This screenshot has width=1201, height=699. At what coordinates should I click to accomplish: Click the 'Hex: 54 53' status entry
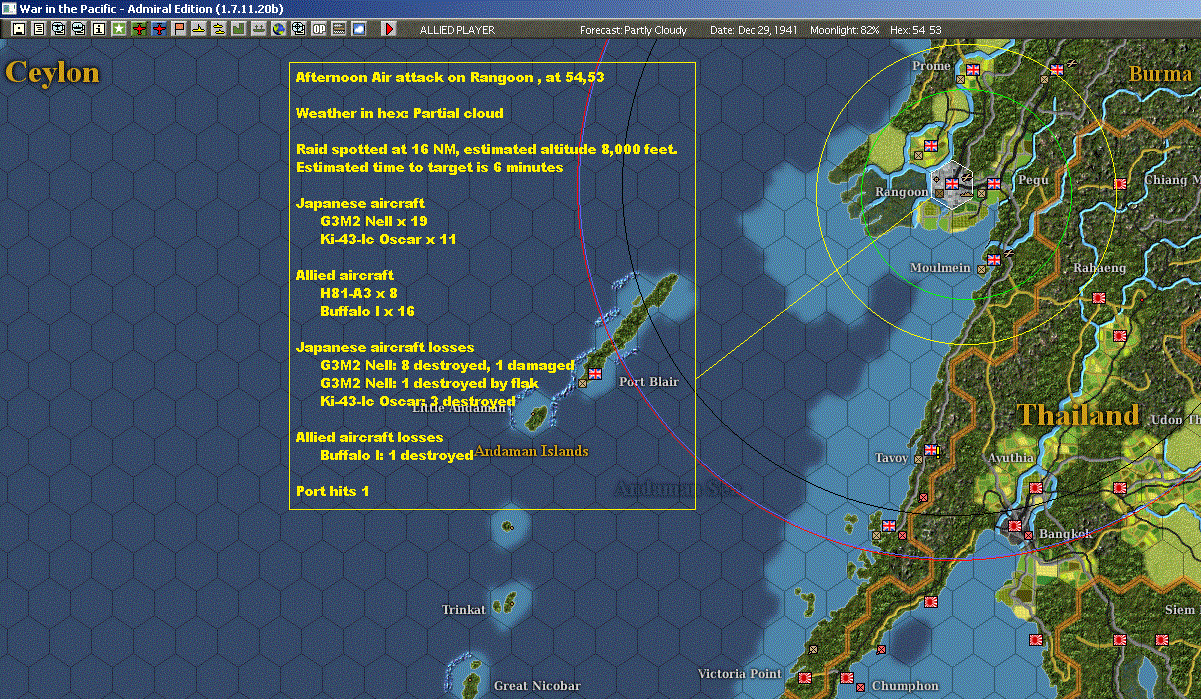(915, 30)
